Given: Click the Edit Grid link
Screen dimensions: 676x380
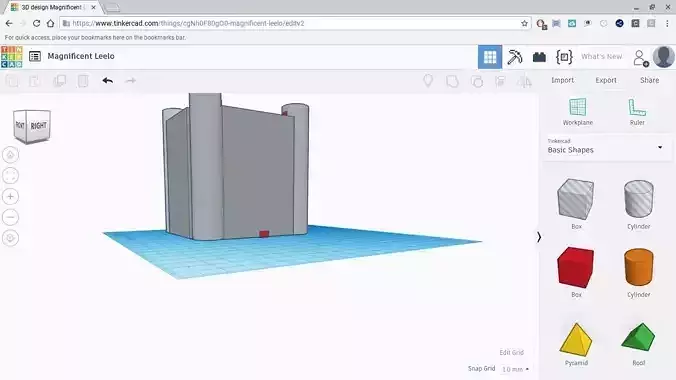Looking at the screenshot, I should pos(511,352).
